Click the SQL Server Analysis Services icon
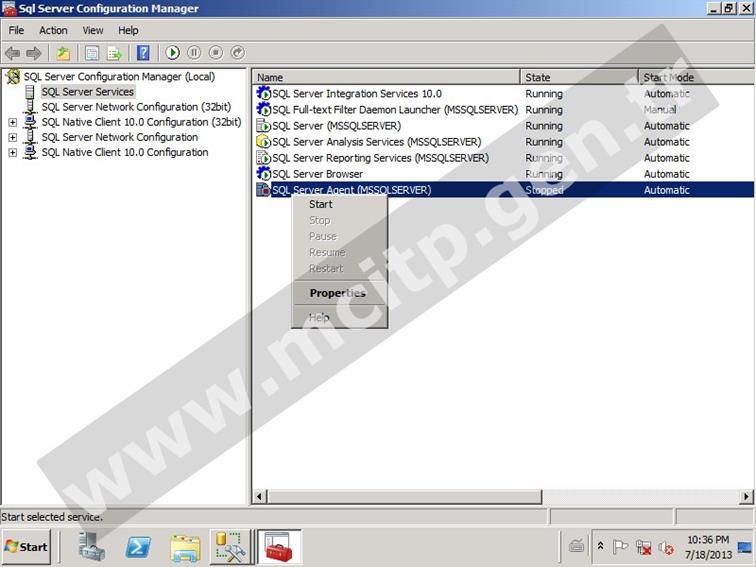Viewport: 756px width, 567px height. (x=263, y=141)
